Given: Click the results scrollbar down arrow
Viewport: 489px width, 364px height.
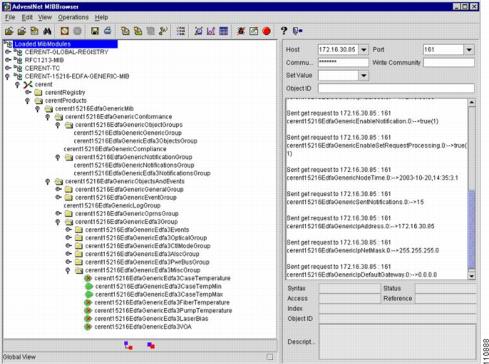Looking at the screenshot, I should [x=471, y=276].
